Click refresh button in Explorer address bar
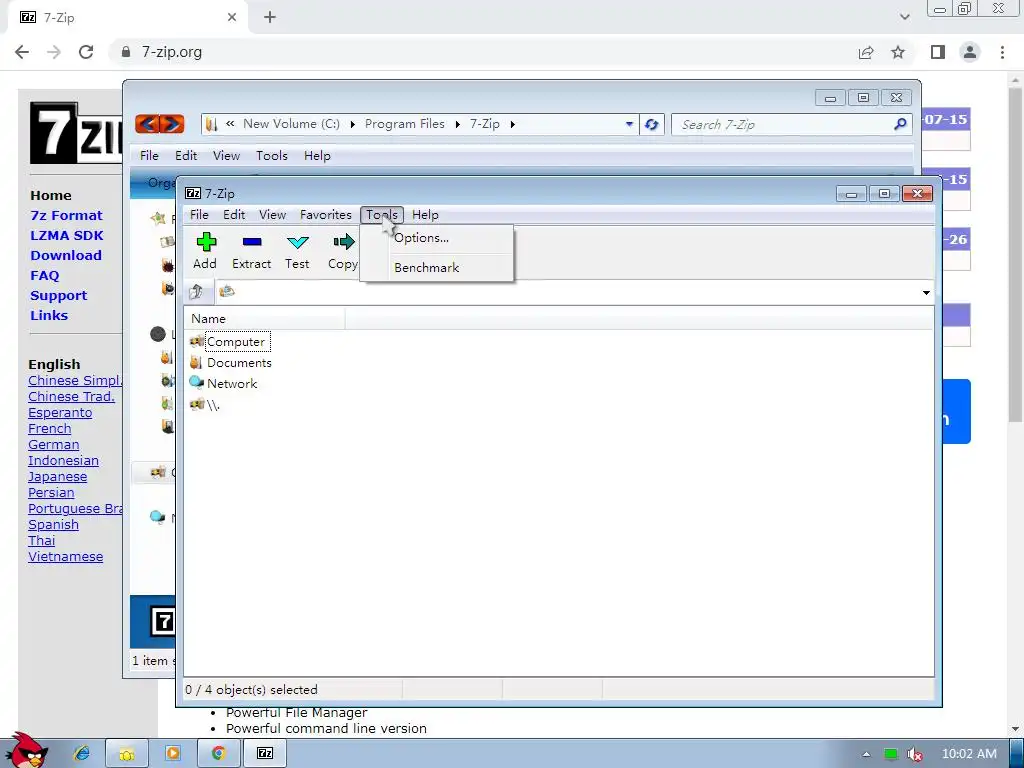Image resolution: width=1024 pixels, height=768 pixels. [652, 124]
